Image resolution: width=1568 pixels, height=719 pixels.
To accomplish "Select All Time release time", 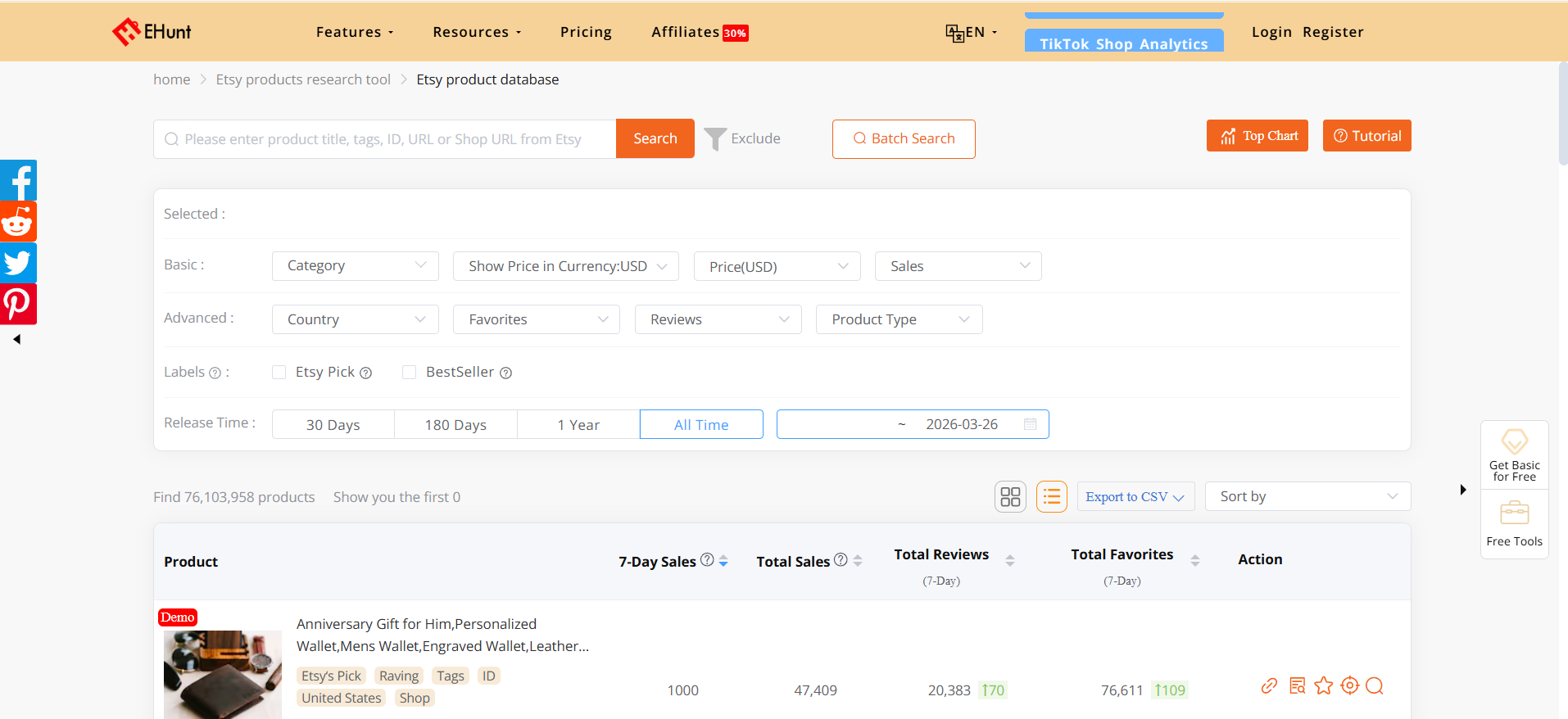I will click(x=701, y=424).
